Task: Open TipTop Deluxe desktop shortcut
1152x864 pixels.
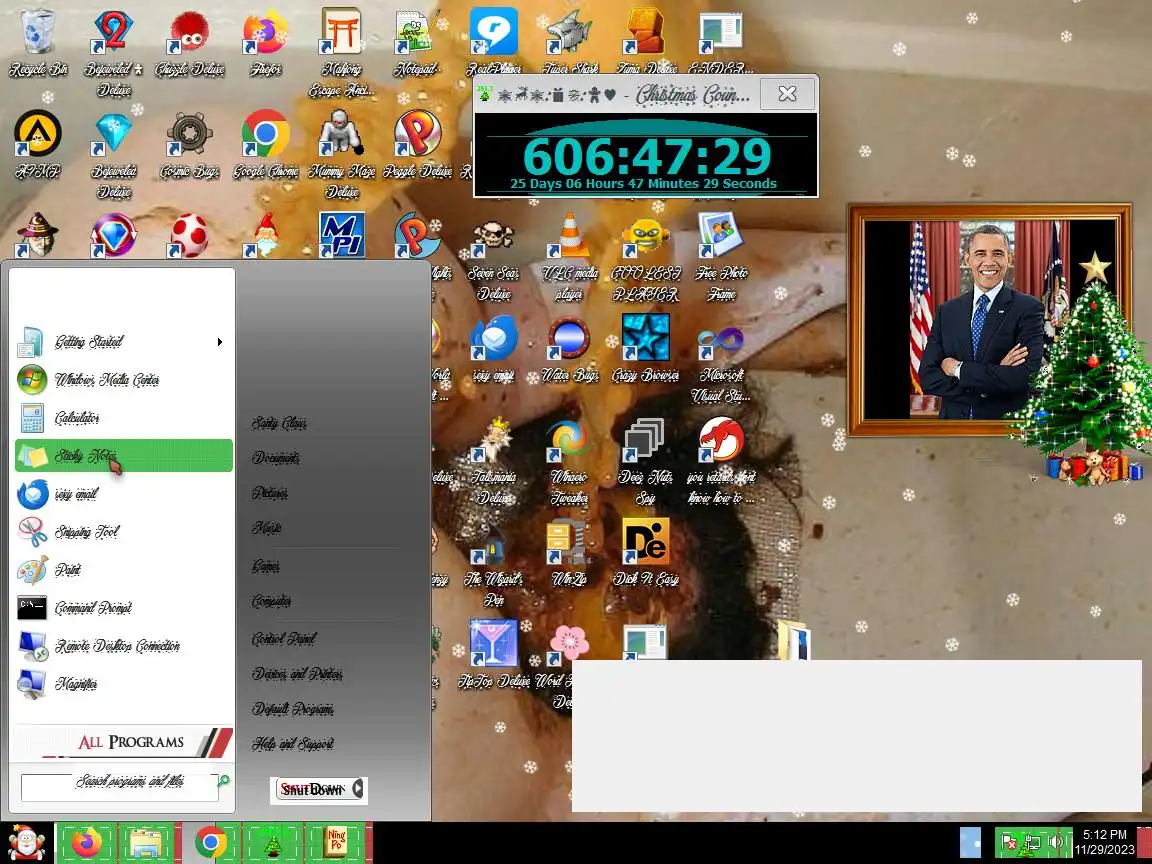Action: click(493, 653)
